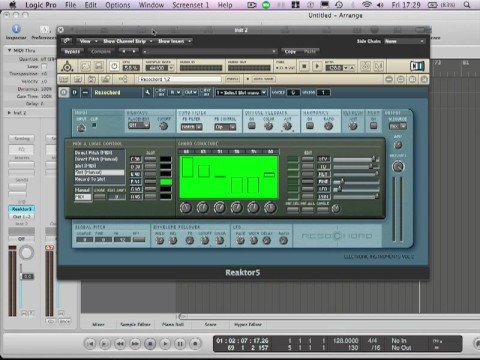Click the Logic channel strip volume fader

click(x=27, y=276)
